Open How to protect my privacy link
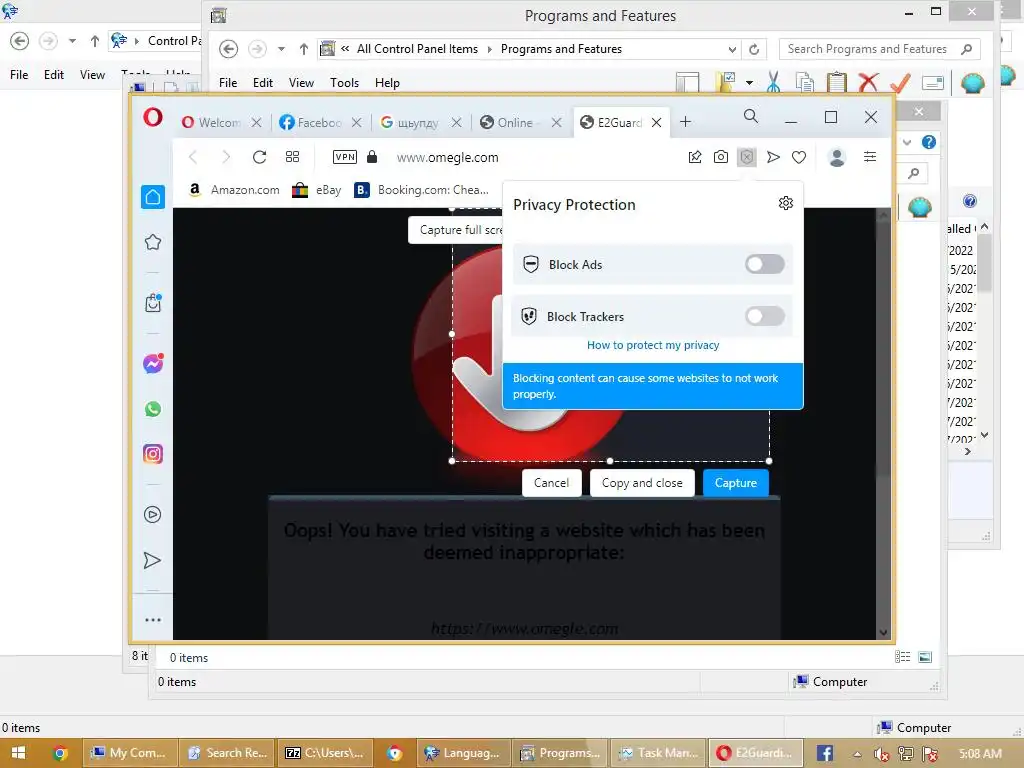1024x768 pixels. [653, 345]
